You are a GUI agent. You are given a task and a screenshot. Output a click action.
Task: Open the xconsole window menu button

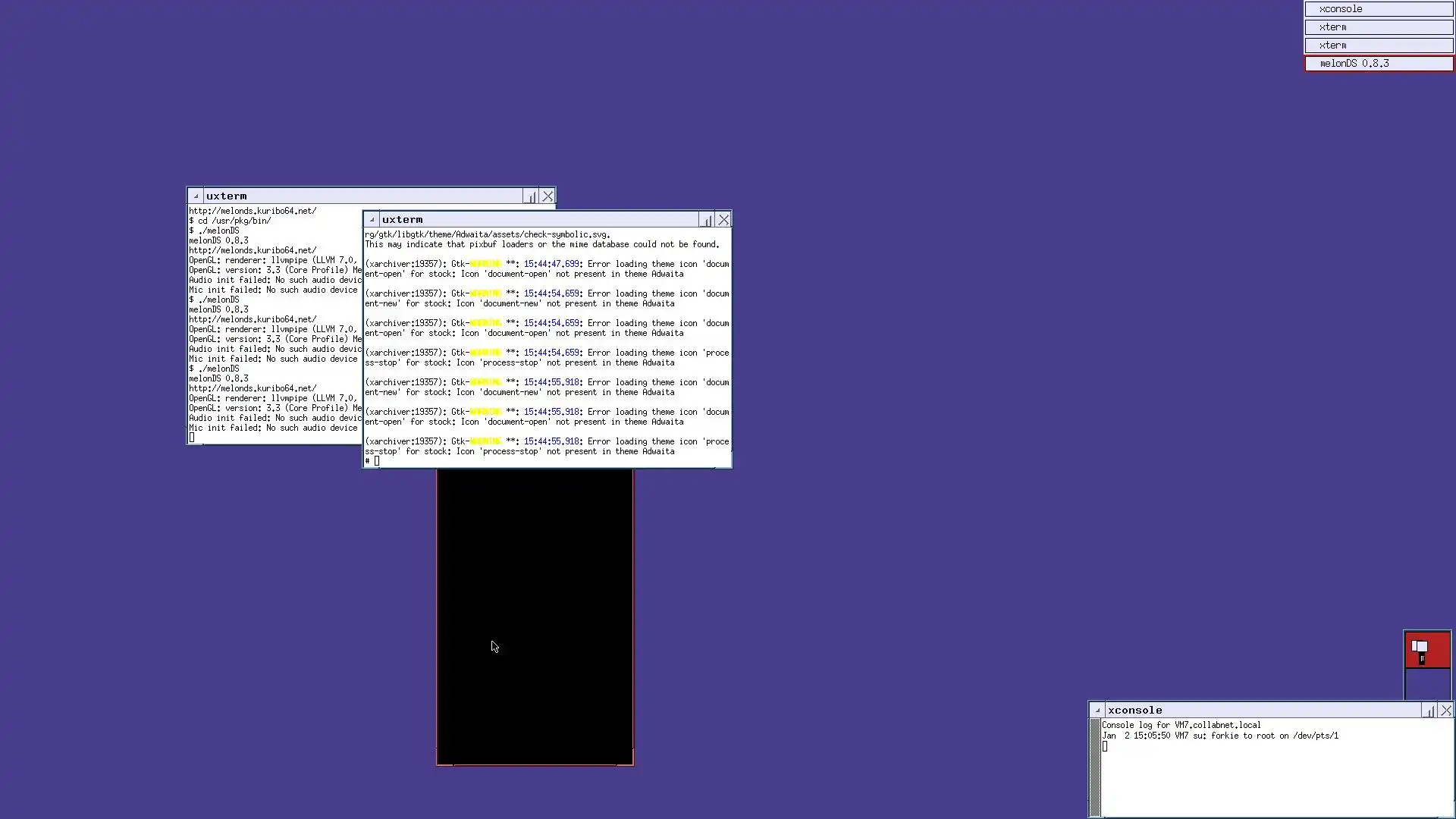1097,711
